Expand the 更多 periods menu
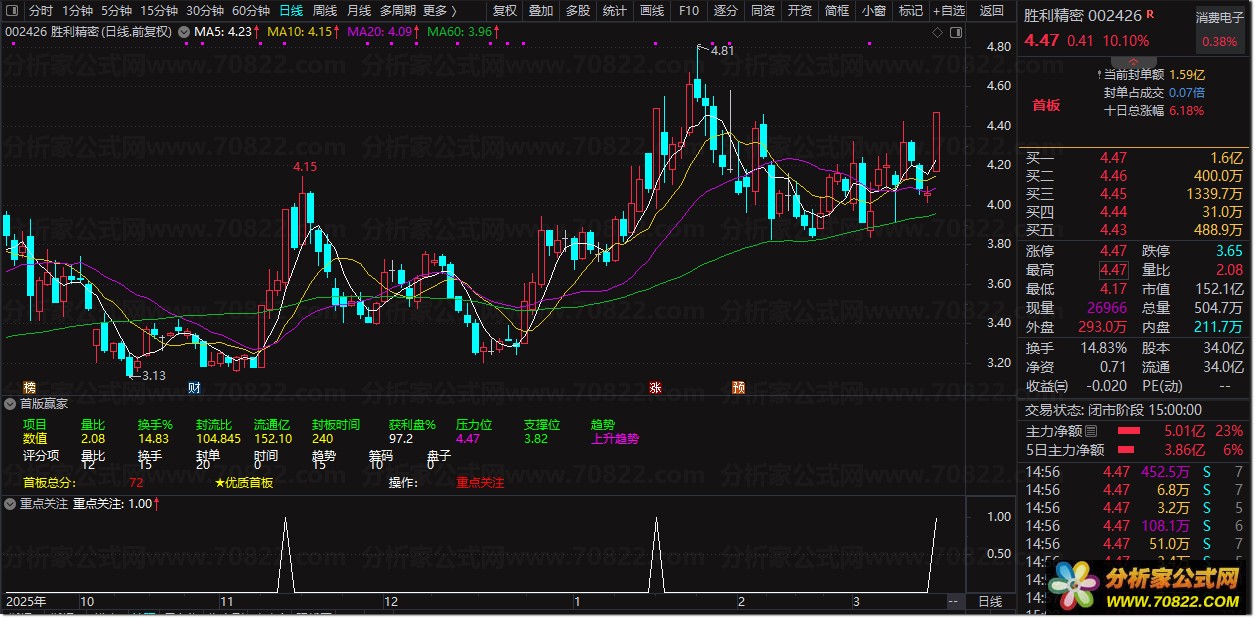 pos(439,11)
